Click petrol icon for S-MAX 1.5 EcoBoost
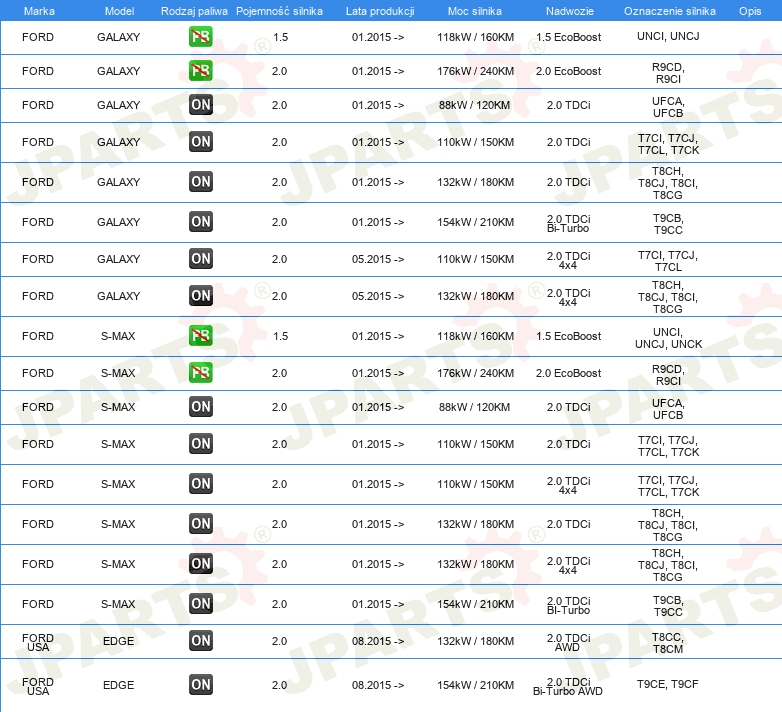The image size is (782, 712). tap(200, 336)
